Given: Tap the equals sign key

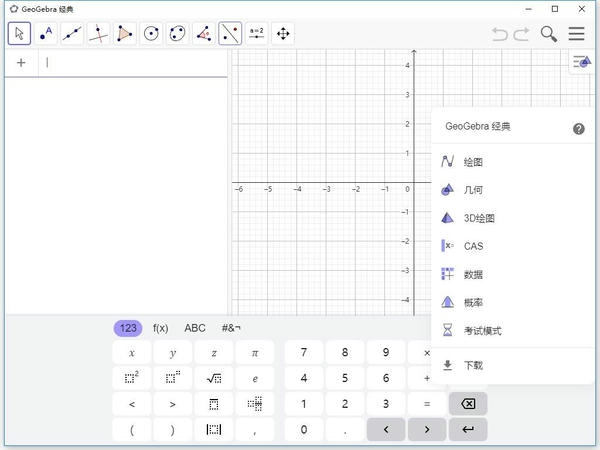Looking at the screenshot, I should pos(427,404).
